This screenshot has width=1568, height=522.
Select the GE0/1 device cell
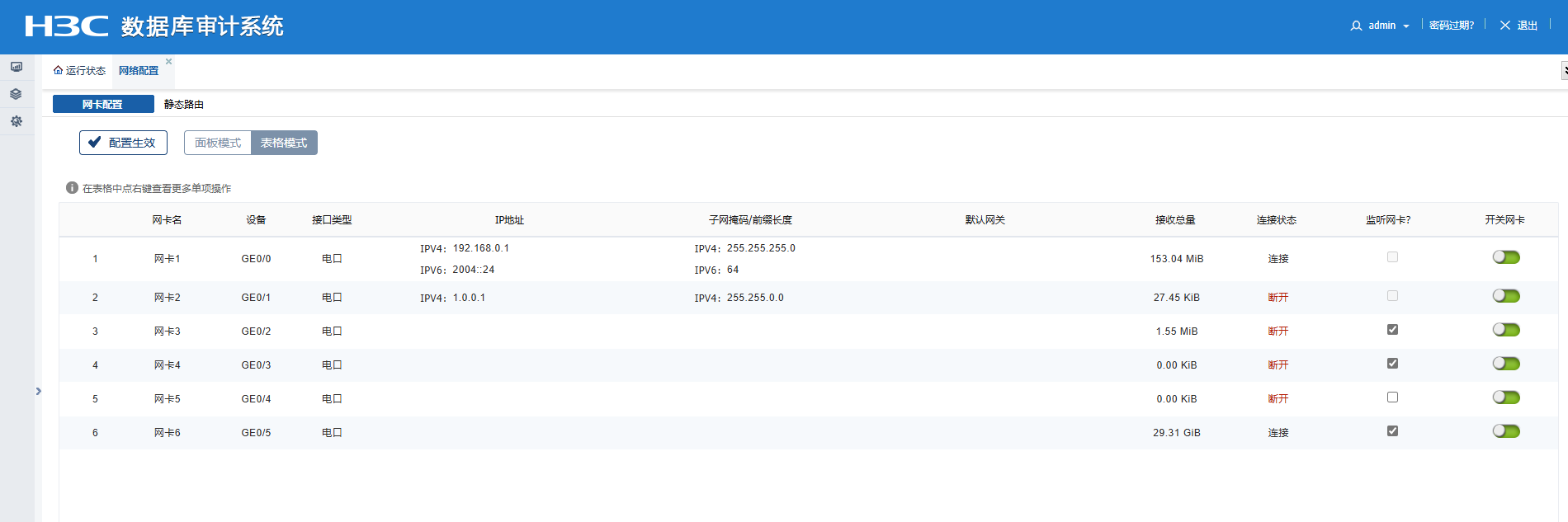pyautogui.click(x=256, y=298)
